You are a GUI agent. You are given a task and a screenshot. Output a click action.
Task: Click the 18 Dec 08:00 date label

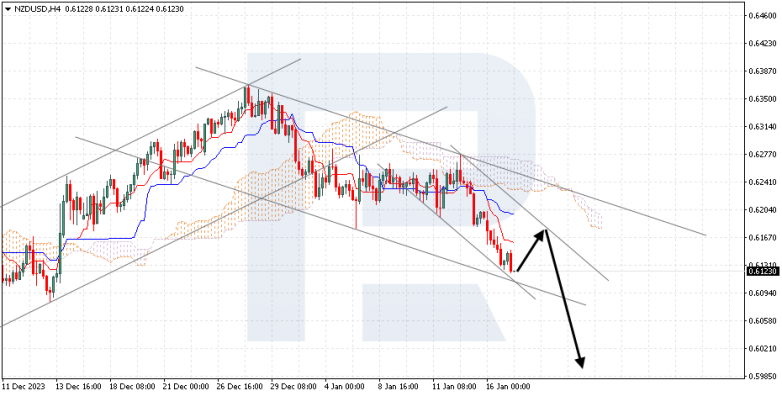[132, 387]
